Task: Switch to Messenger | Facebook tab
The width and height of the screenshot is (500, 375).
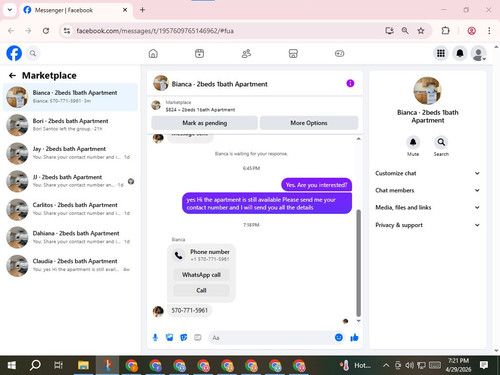Action: coord(76,10)
